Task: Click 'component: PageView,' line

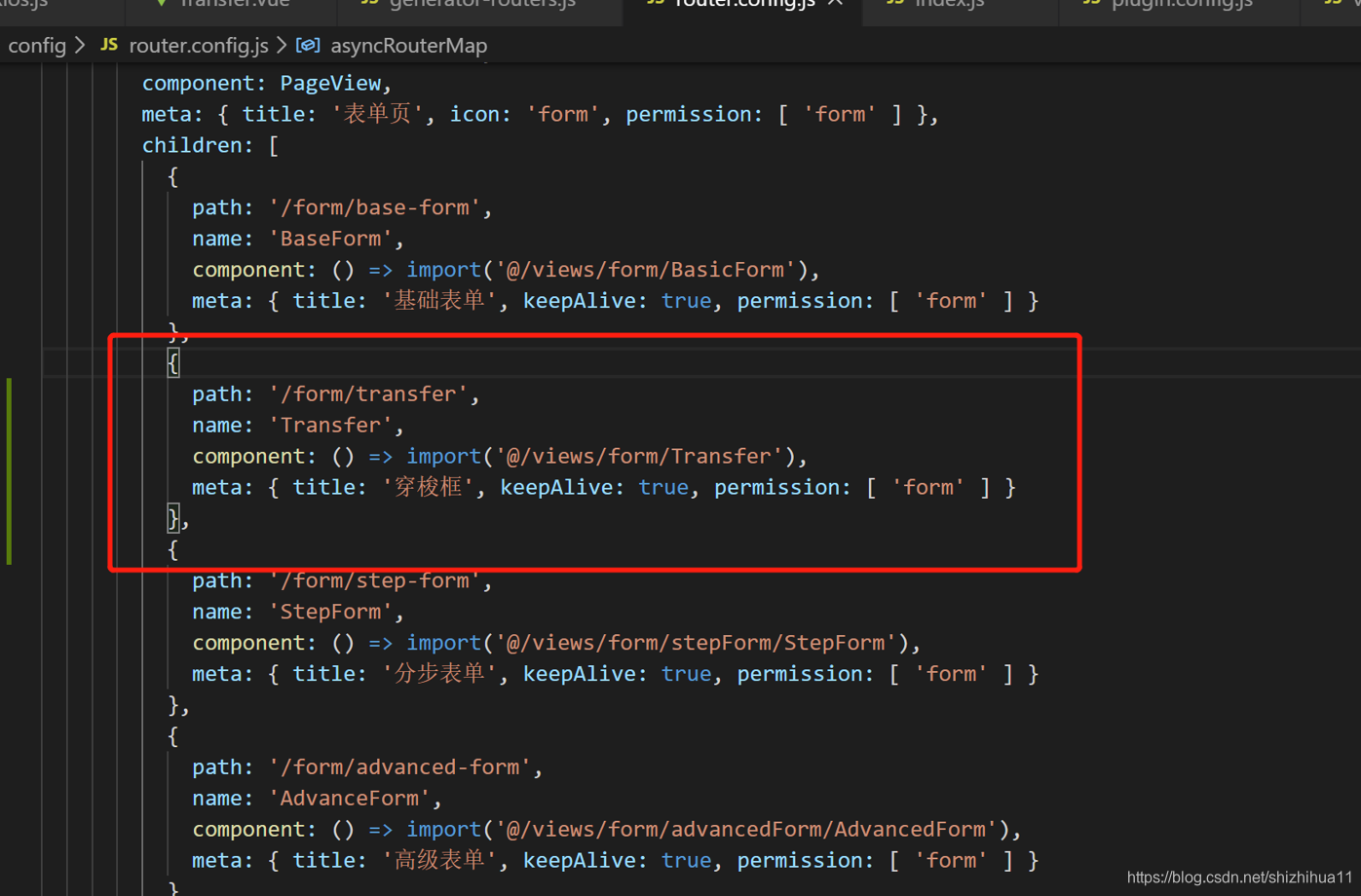Action: (267, 84)
